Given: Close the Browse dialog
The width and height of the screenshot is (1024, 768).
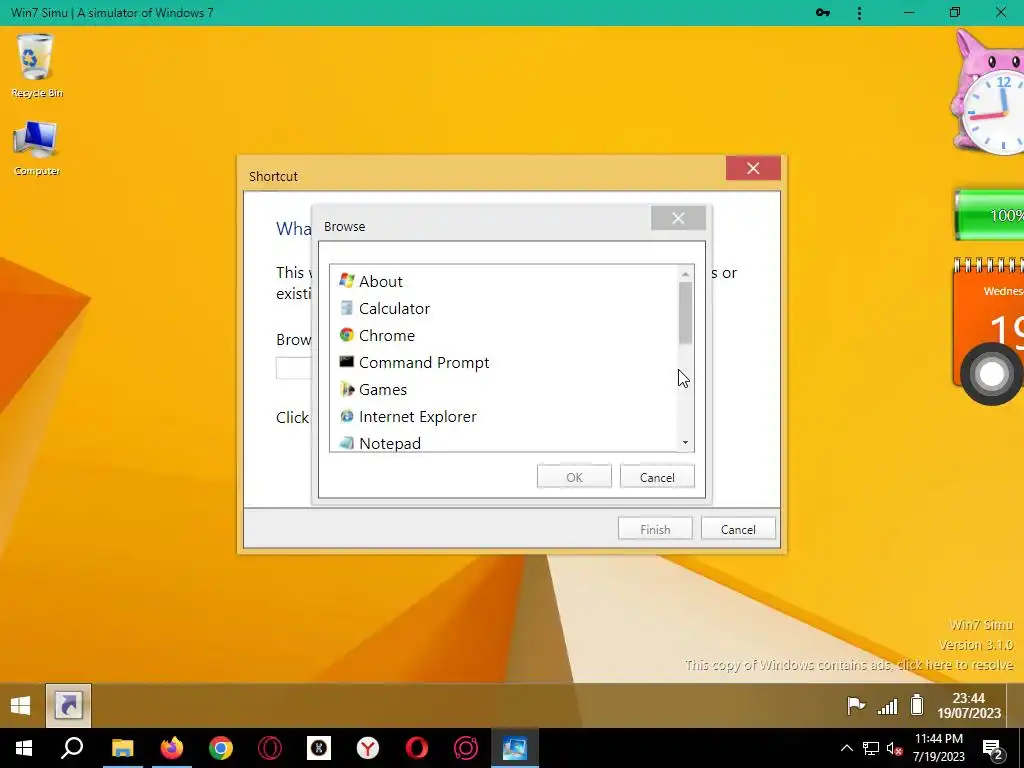Looking at the screenshot, I should pyautogui.click(x=678, y=218).
